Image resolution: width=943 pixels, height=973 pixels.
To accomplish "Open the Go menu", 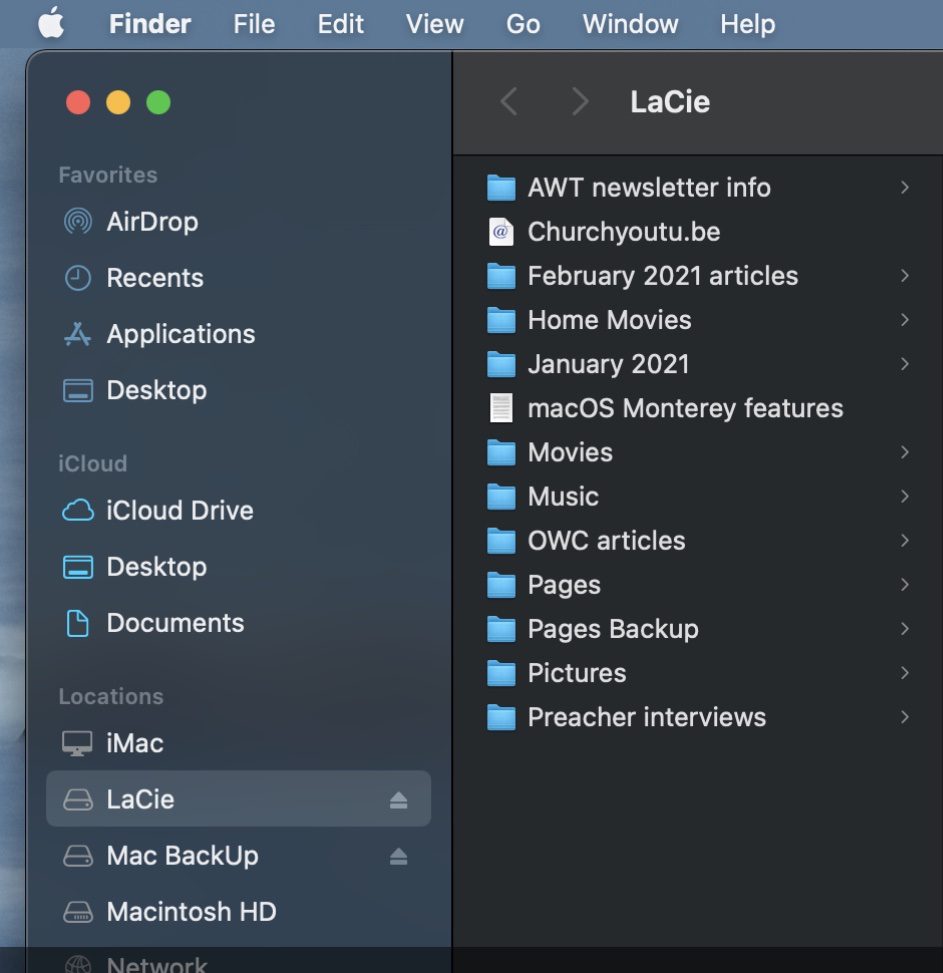I will [523, 24].
